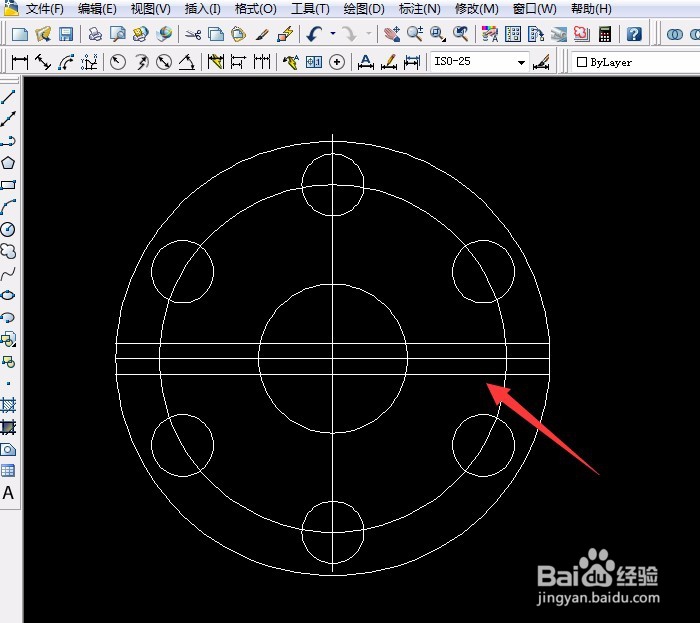The width and height of the screenshot is (700, 623).
Task: Paste from clipboard
Action: [239, 34]
